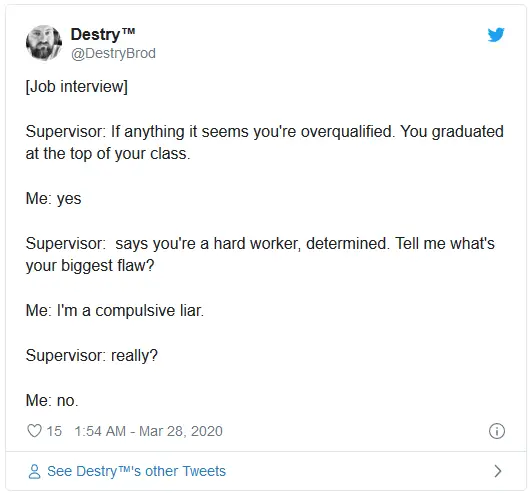530x493 pixels.
Task: Click the 'at the top of your class.' text
Action: (x=108, y=154)
